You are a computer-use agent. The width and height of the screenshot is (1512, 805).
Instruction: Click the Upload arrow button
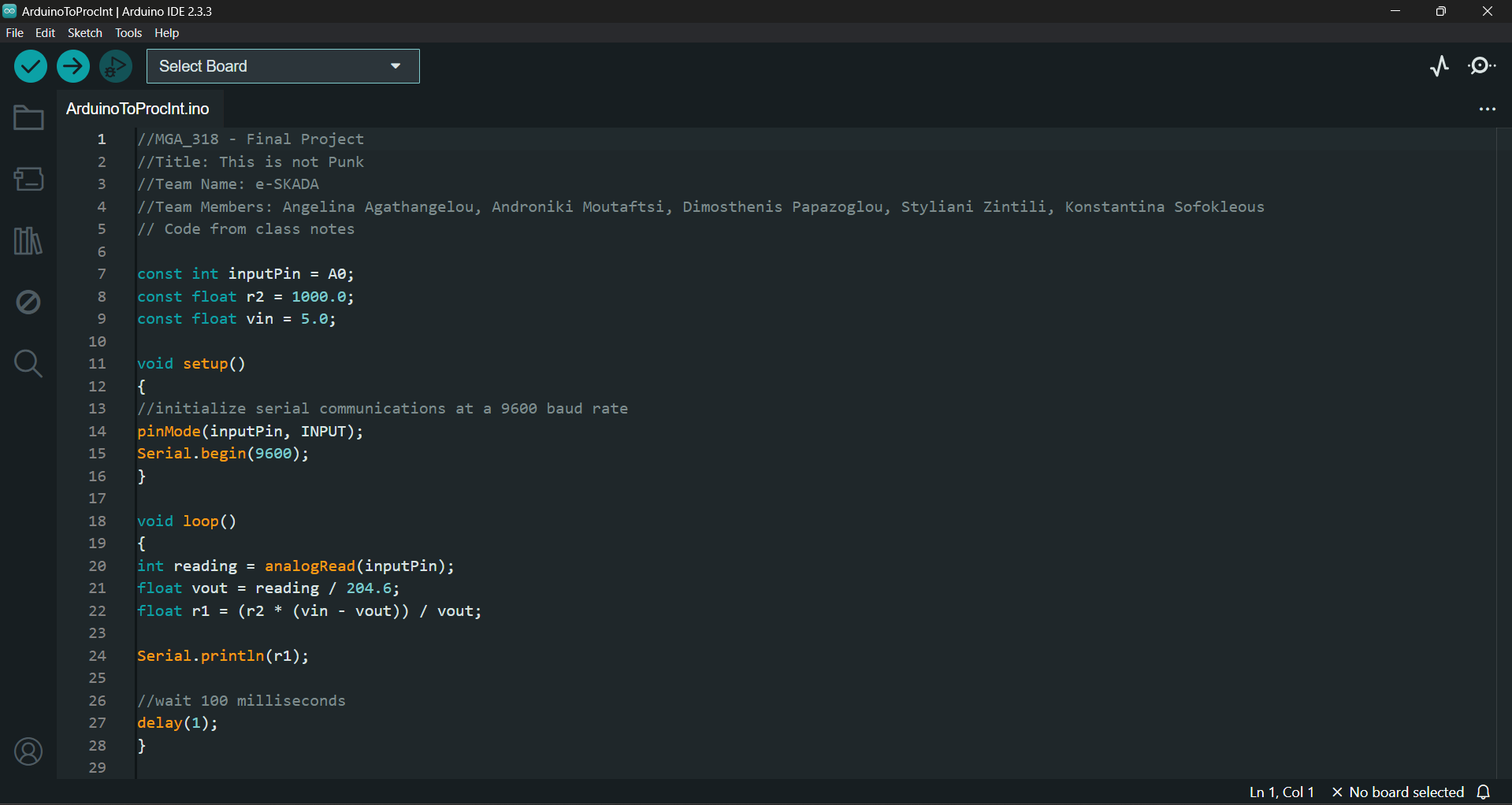tap(73, 67)
